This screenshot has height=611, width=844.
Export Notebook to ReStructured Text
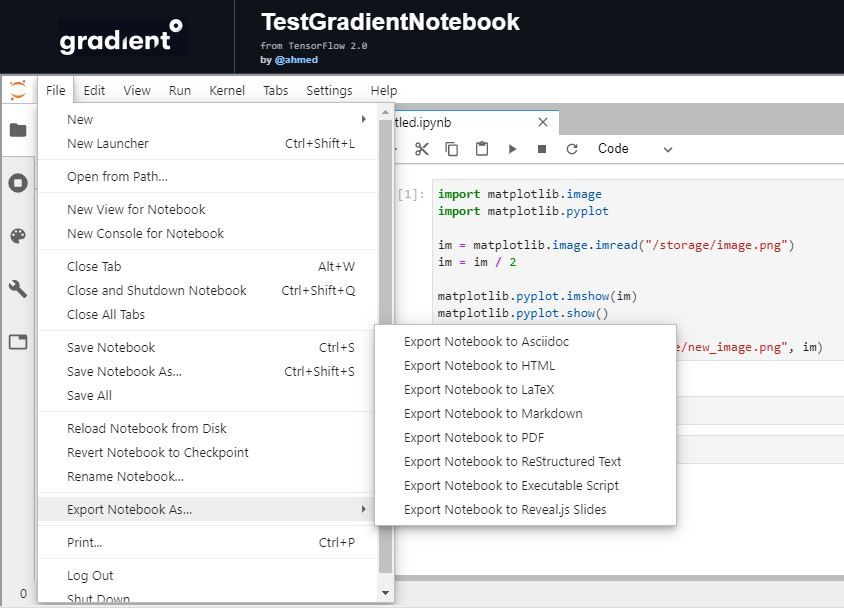click(x=525, y=461)
